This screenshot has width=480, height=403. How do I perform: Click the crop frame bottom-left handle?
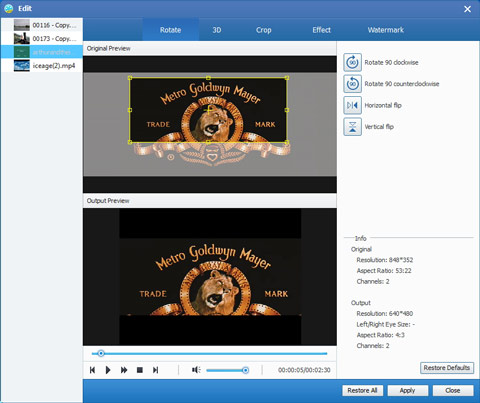[x=130, y=142]
